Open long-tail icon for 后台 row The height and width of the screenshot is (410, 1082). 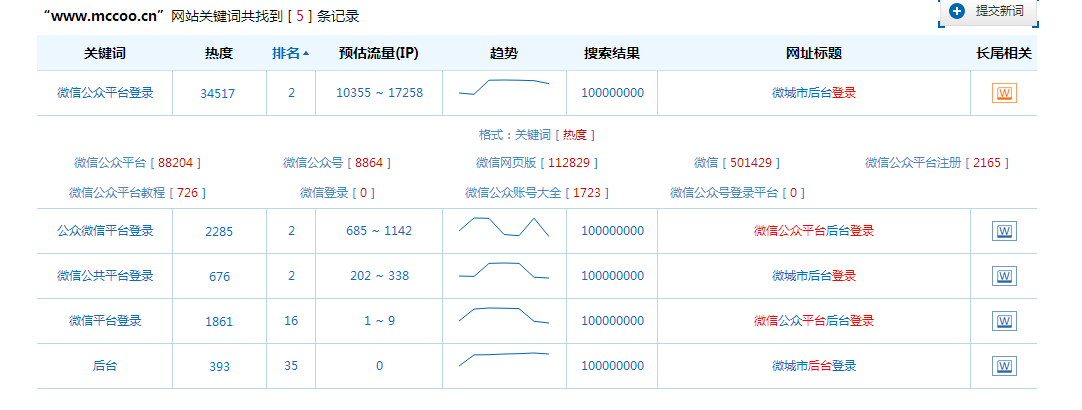(1004, 366)
